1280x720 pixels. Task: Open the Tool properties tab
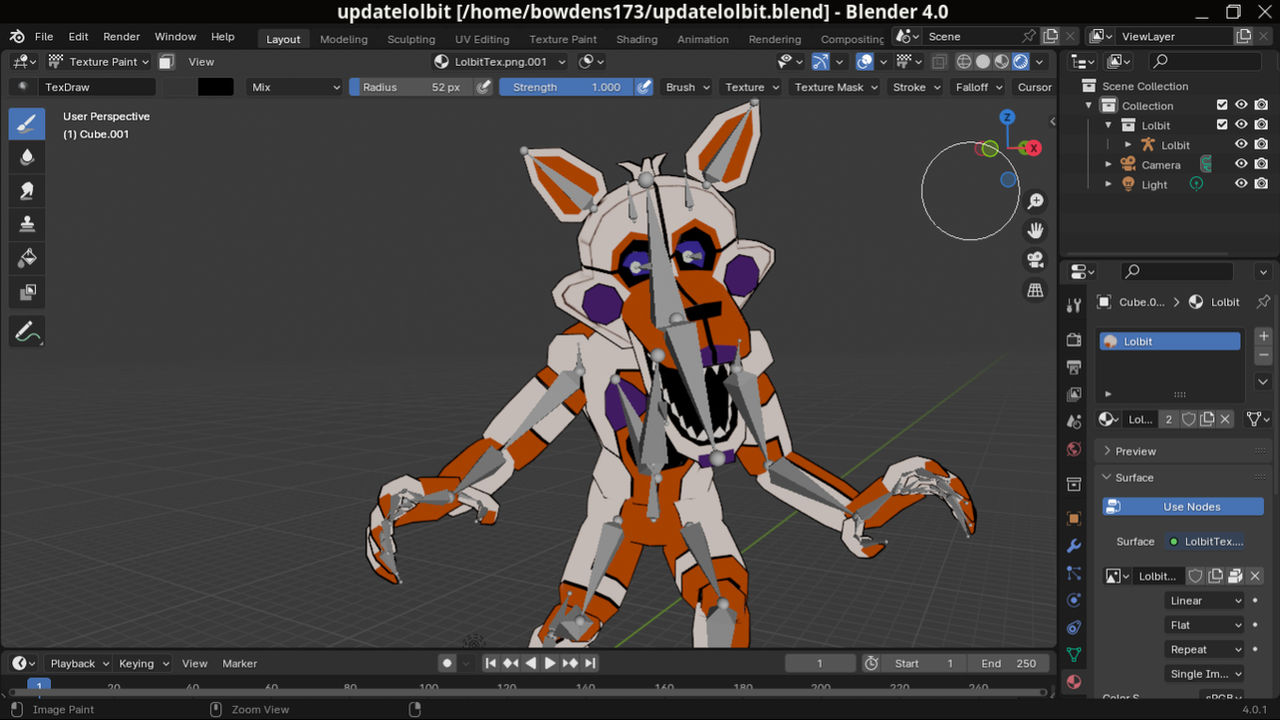coord(1074,305)
